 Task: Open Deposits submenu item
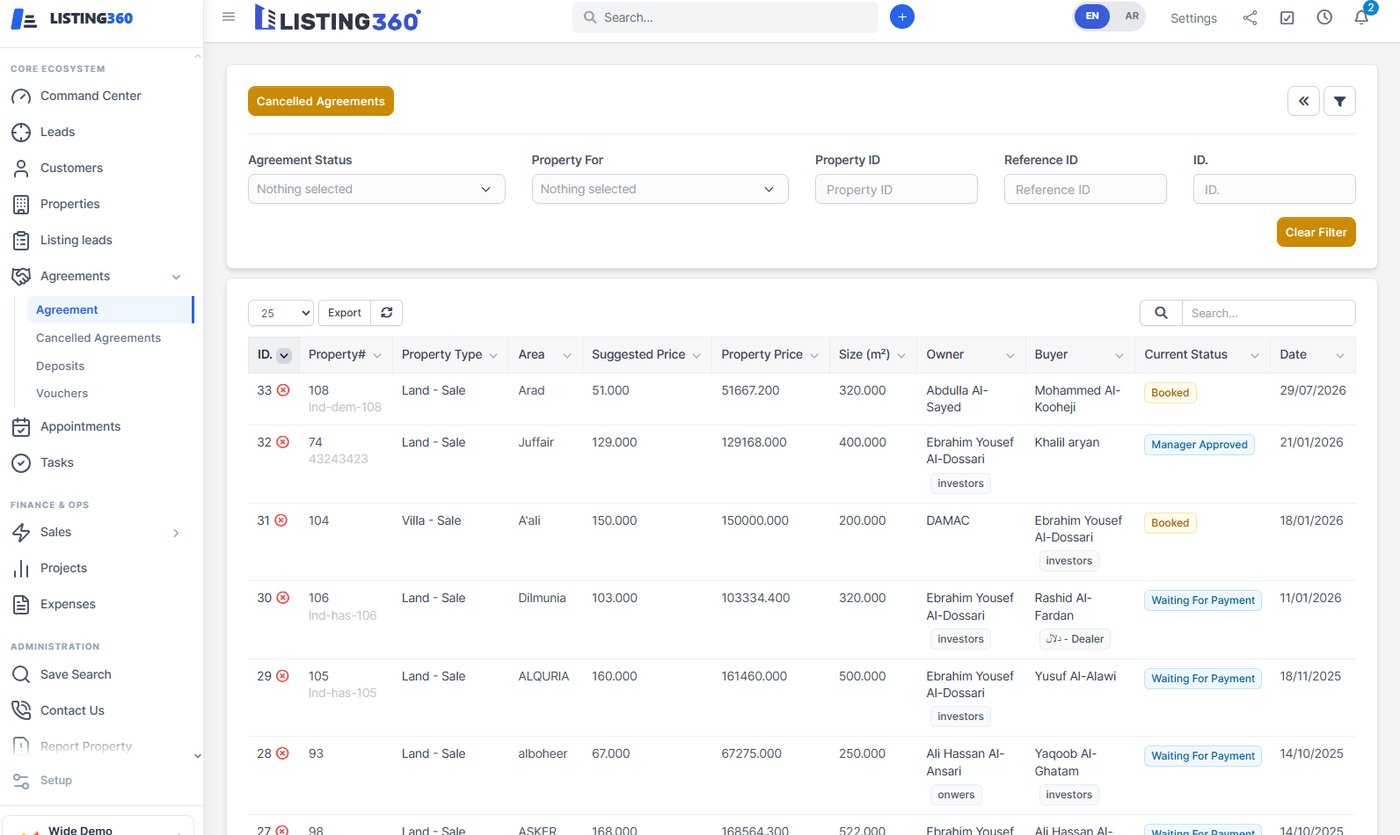click(x=60, y=366)
